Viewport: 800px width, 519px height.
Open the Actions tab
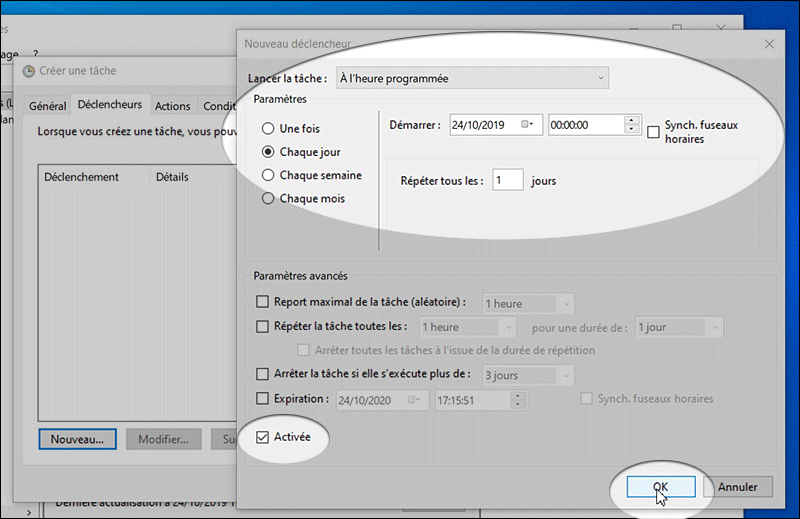(172, 106)
